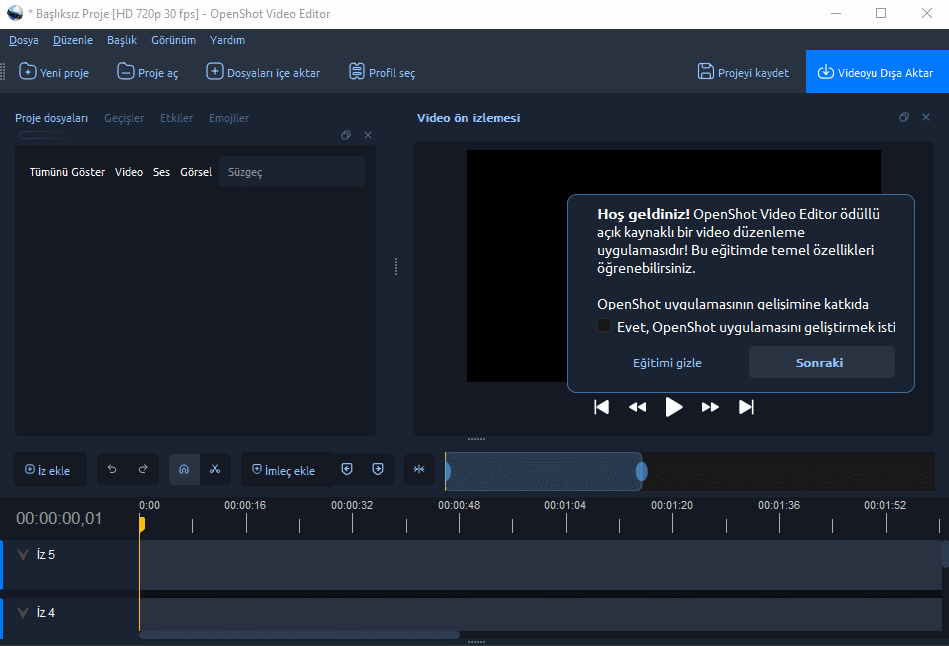949x646 pixels.
Task: Play the video preview
Action: click(674, 407)
